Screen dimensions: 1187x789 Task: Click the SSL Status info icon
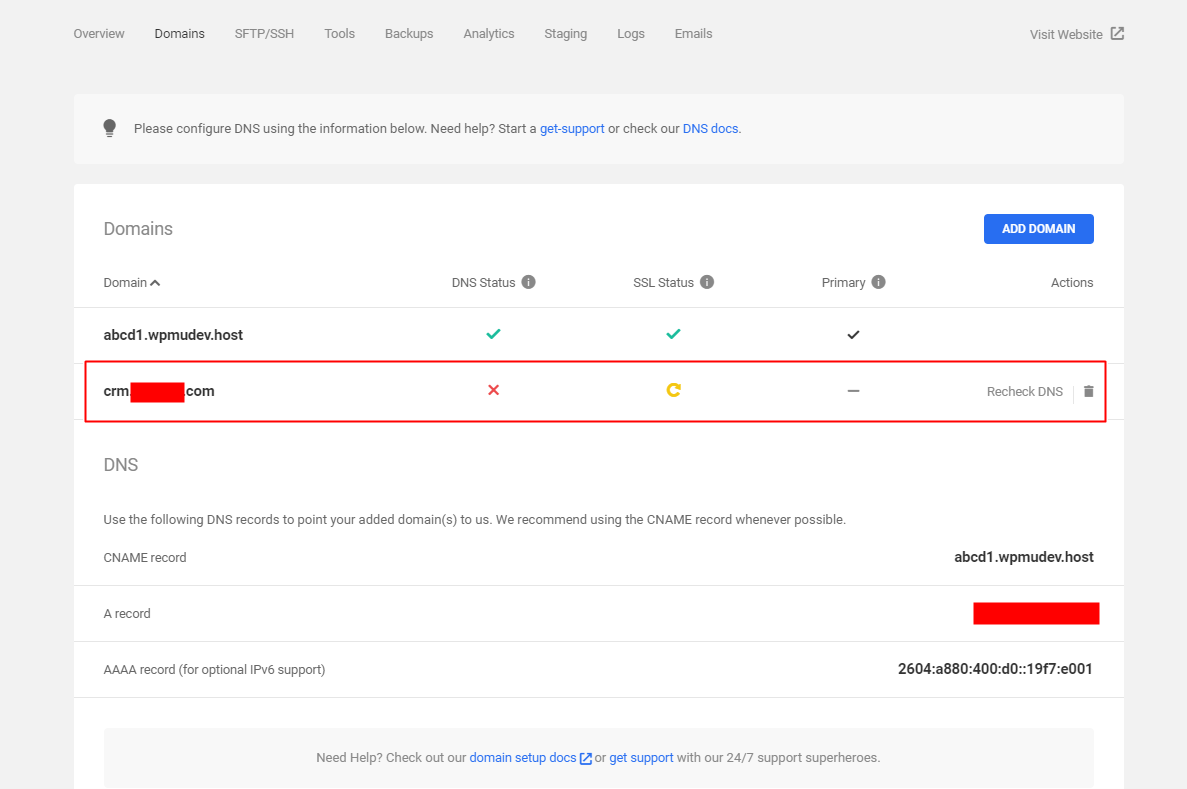point(707,282)
